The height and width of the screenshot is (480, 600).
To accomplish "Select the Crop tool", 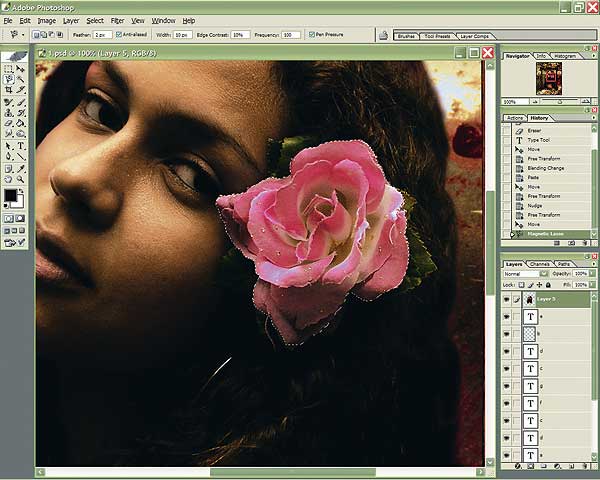I will tap(9, 90).
